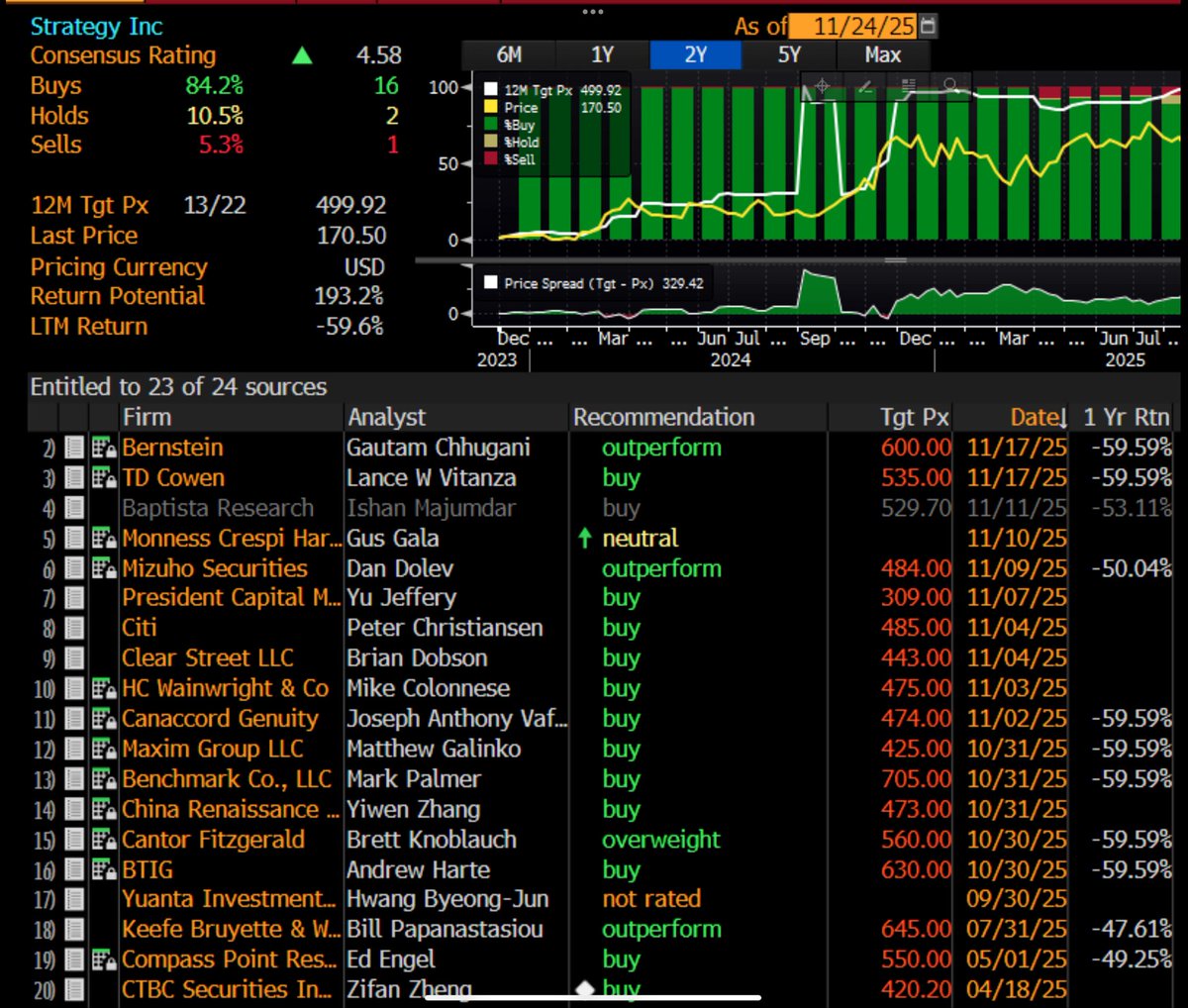Sort by the Analyst column header
The width and height of the screenshot is (1188, 1008).
pos(386,417)
